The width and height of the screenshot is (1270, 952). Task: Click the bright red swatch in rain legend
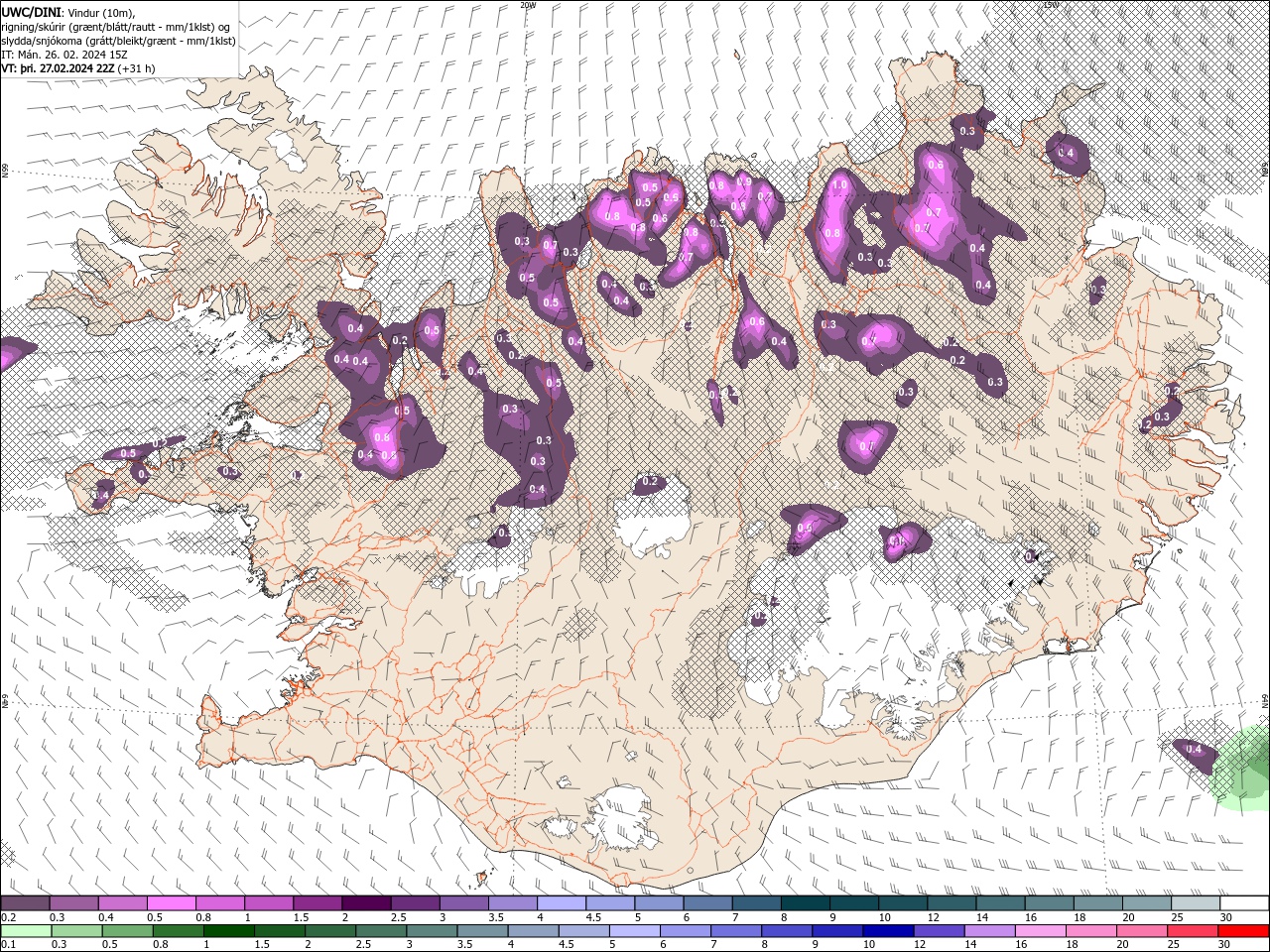[1244, 931]
